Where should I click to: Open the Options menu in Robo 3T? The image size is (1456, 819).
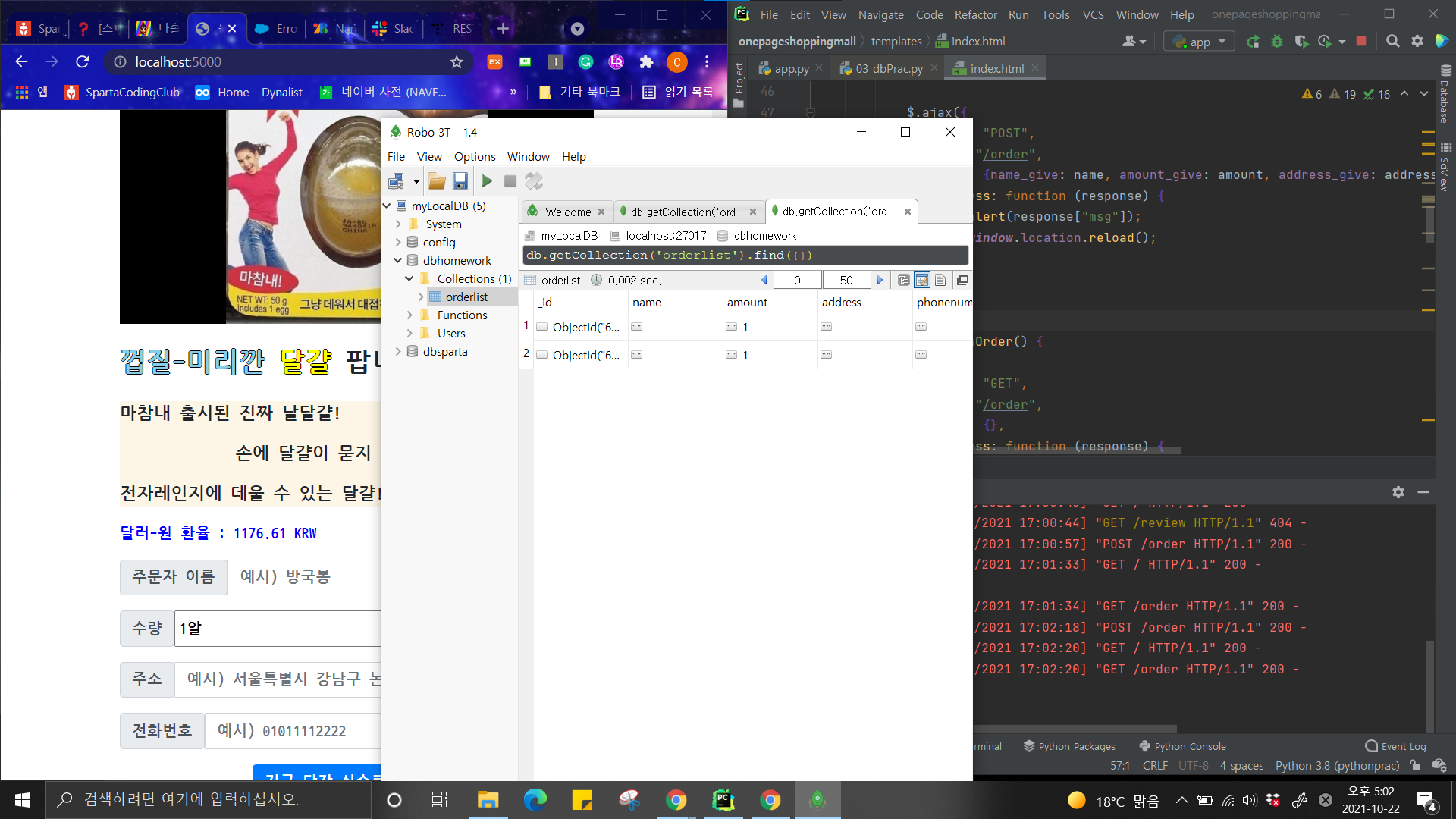pos(474,157)
